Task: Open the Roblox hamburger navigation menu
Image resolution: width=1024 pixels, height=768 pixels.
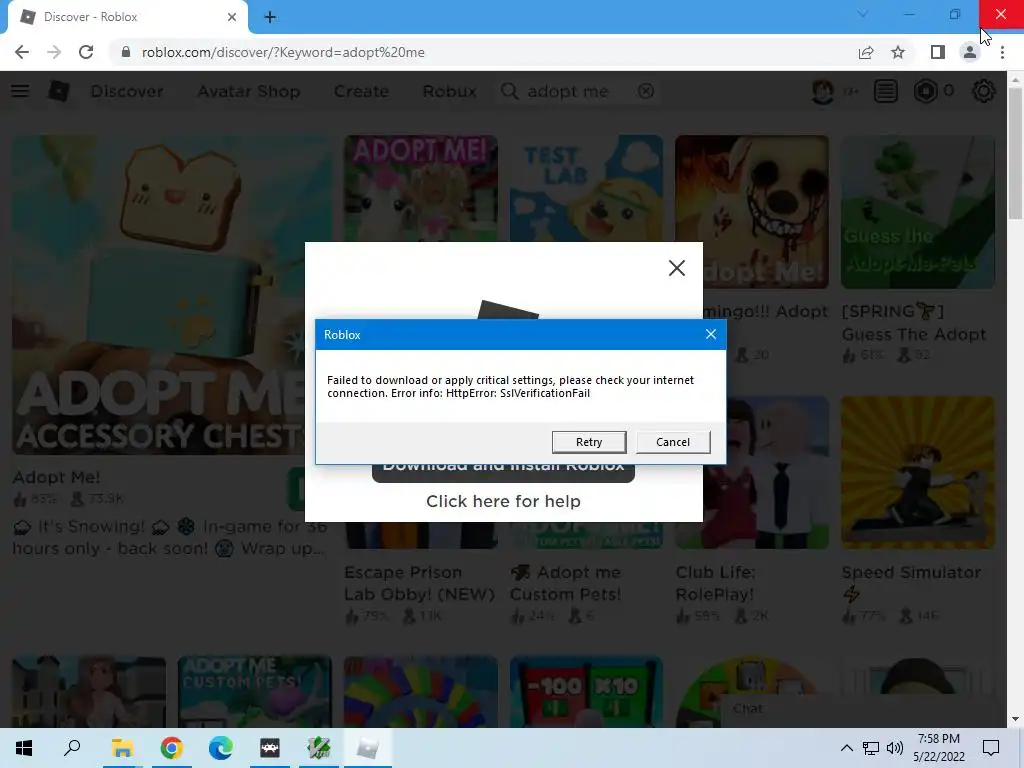Action: (x=20, y=91)
